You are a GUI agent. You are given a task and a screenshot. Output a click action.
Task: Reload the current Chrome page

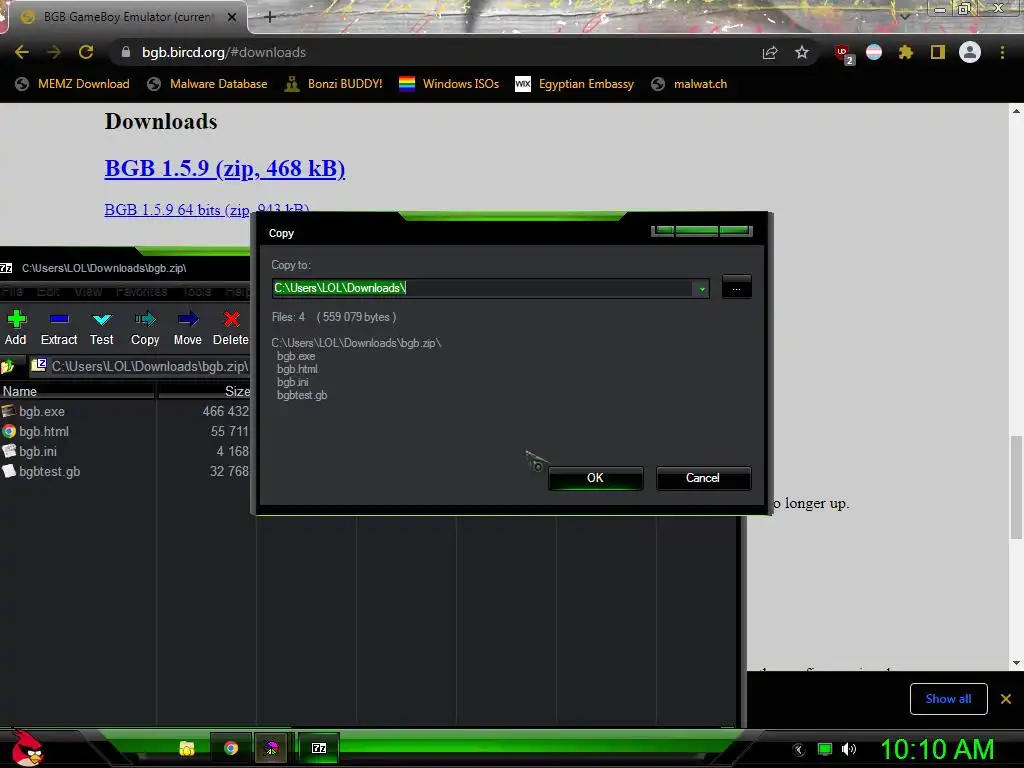point(86,52)
